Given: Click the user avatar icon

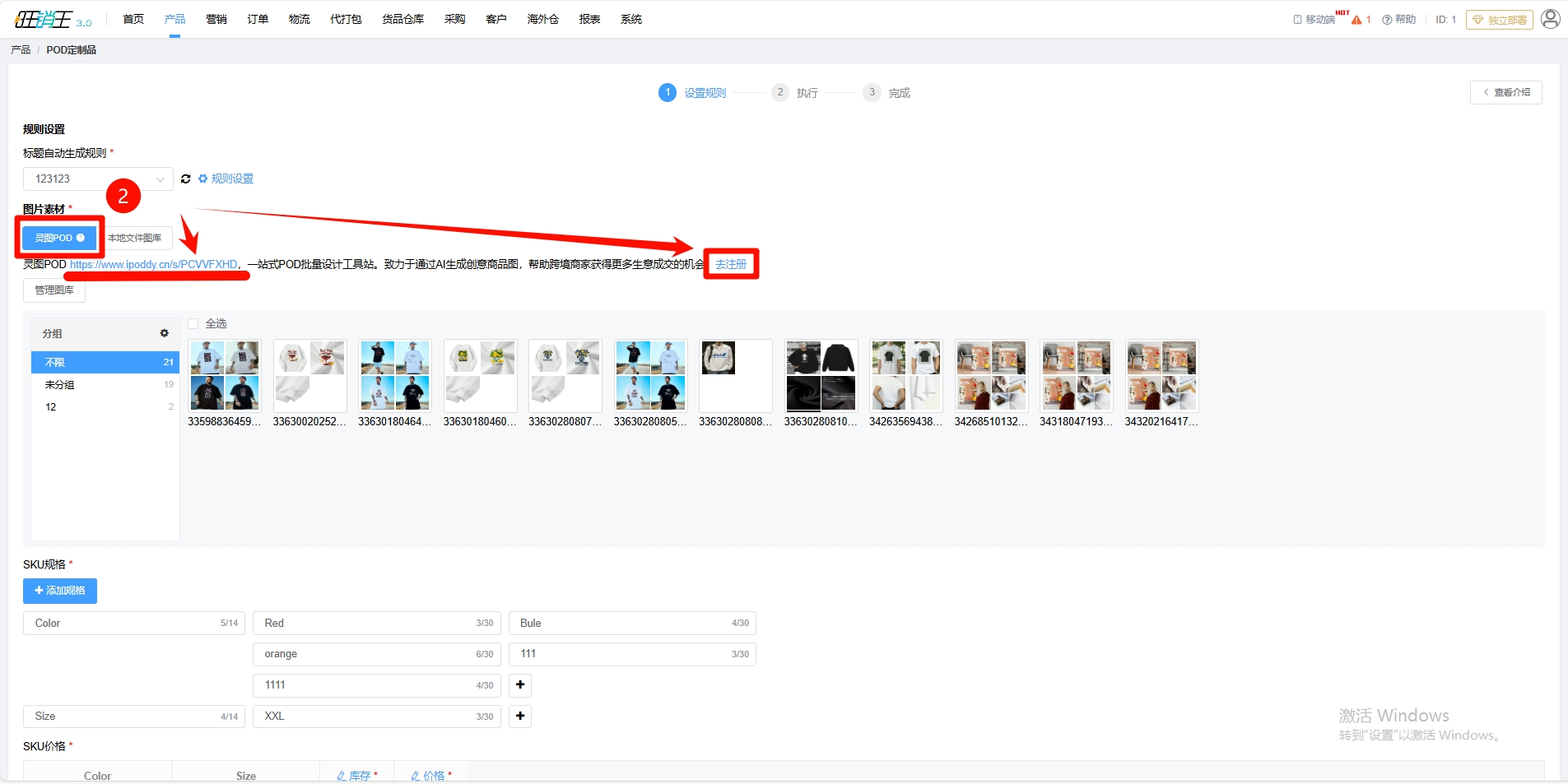Looking at the screenshot, I should point(1550,19).
